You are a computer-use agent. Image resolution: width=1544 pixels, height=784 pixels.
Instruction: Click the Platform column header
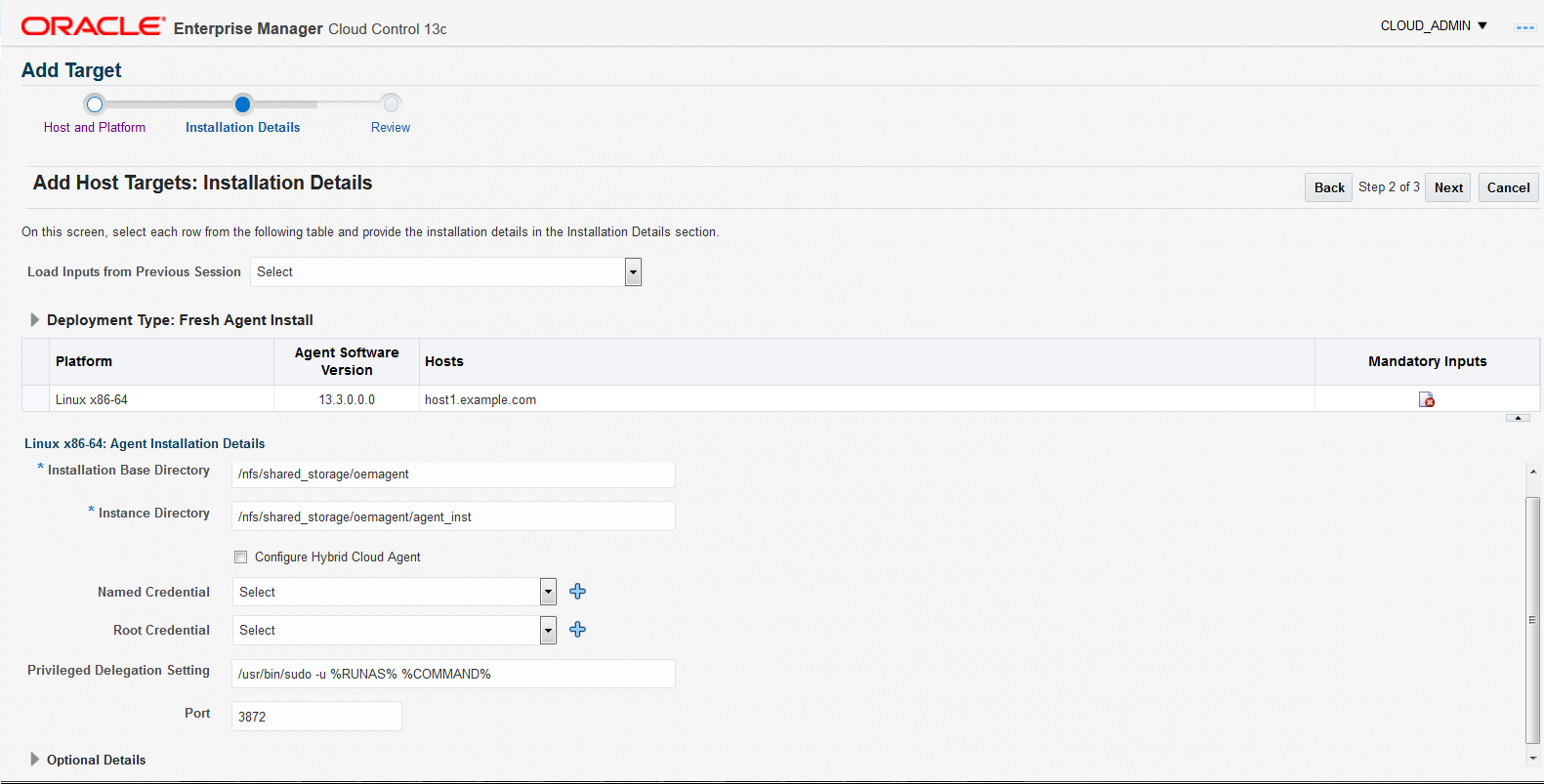coord(161,361)
